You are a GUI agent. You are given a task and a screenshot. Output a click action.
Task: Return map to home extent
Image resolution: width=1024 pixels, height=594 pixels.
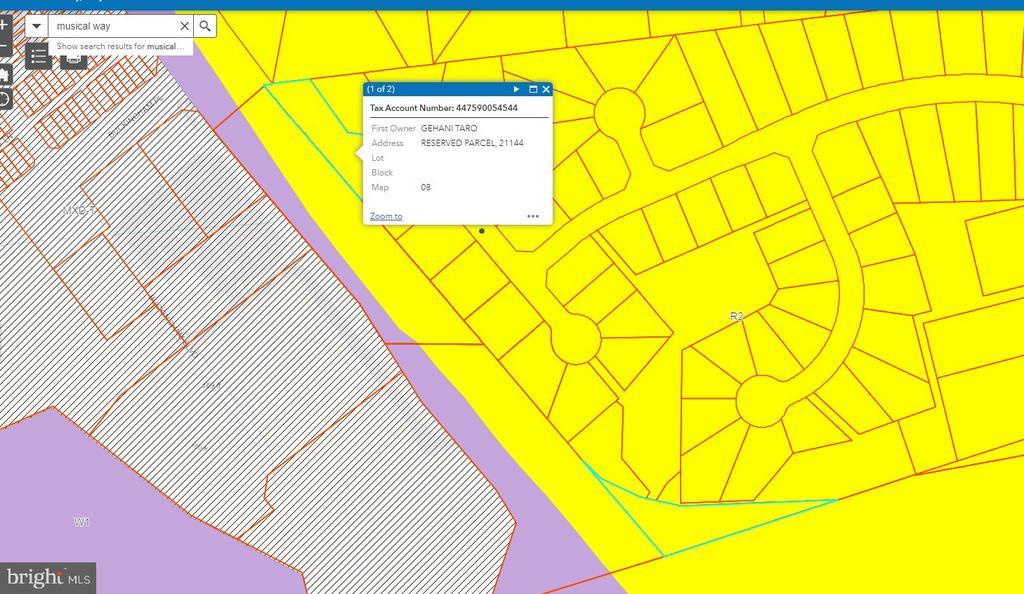click(x=4, y=75)
